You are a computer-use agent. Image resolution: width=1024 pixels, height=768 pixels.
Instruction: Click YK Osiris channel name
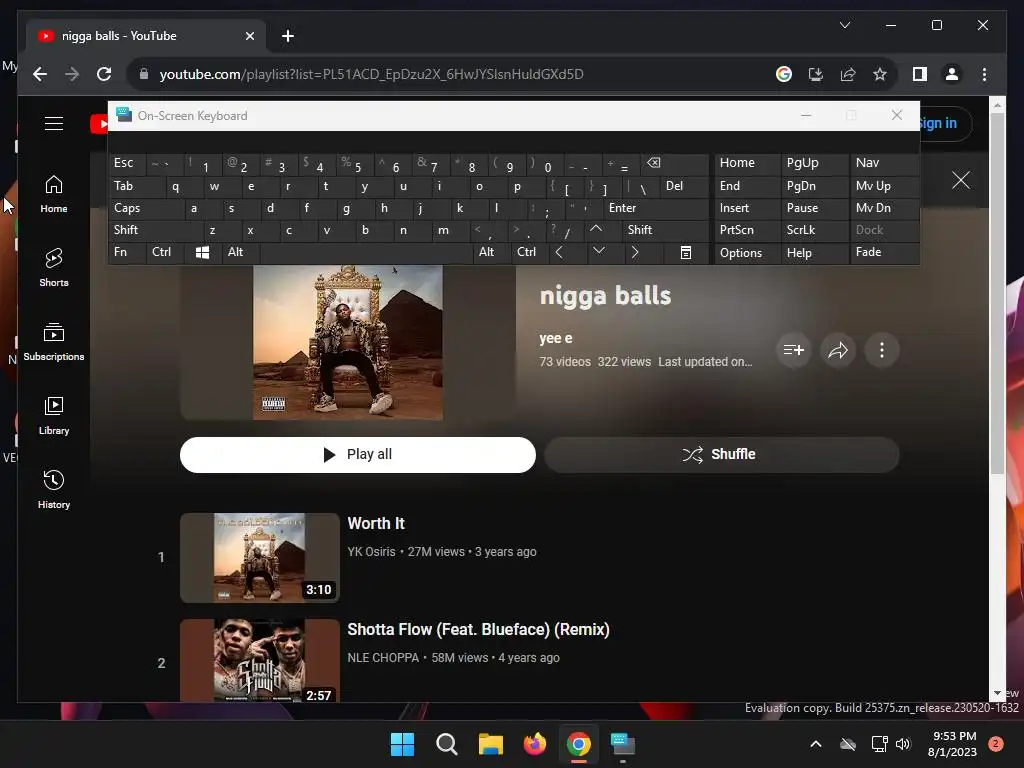371,552
